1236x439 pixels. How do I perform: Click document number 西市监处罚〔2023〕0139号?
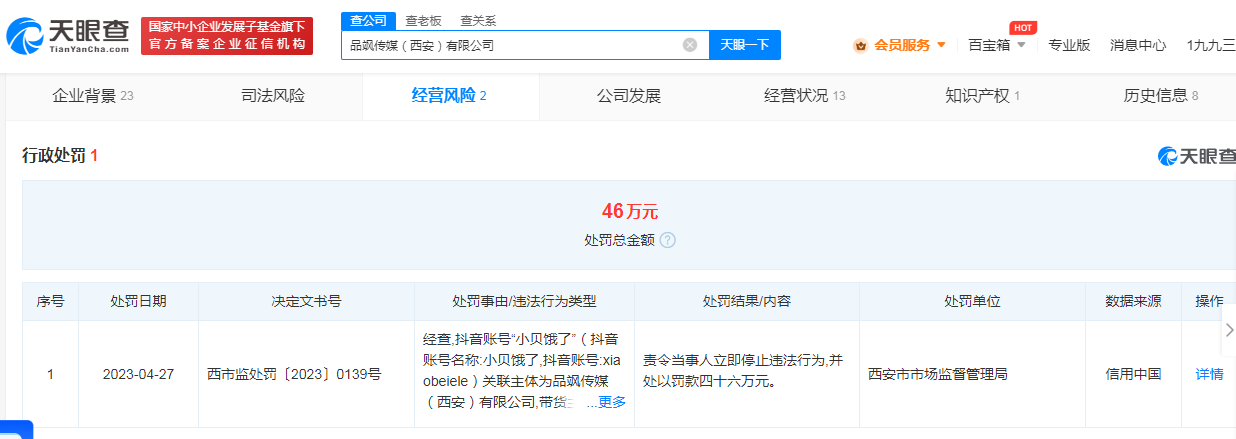(294, 374)
